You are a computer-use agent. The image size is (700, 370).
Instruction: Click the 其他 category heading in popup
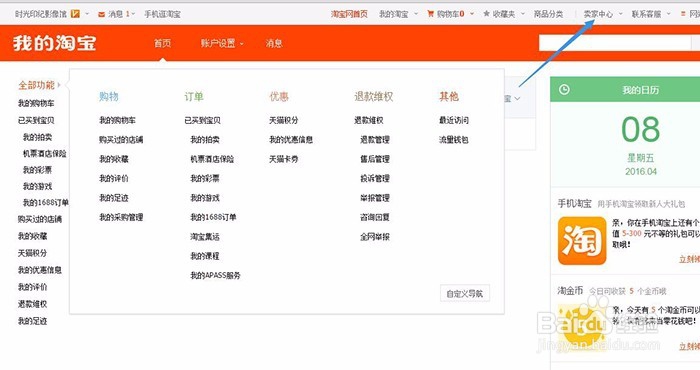point(449,97)
